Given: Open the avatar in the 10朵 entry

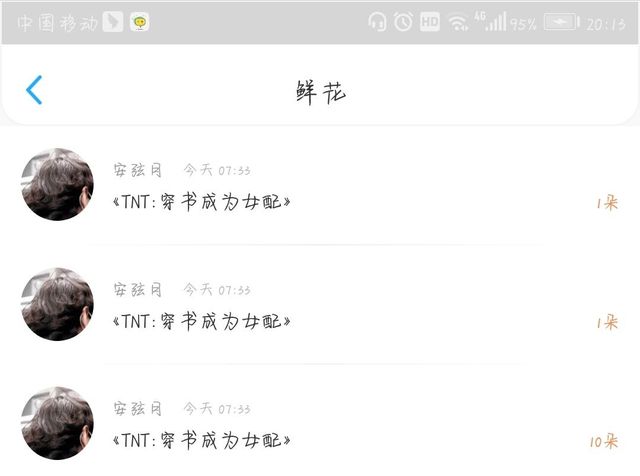Looking at the screenshot, I should coord(58,423).
